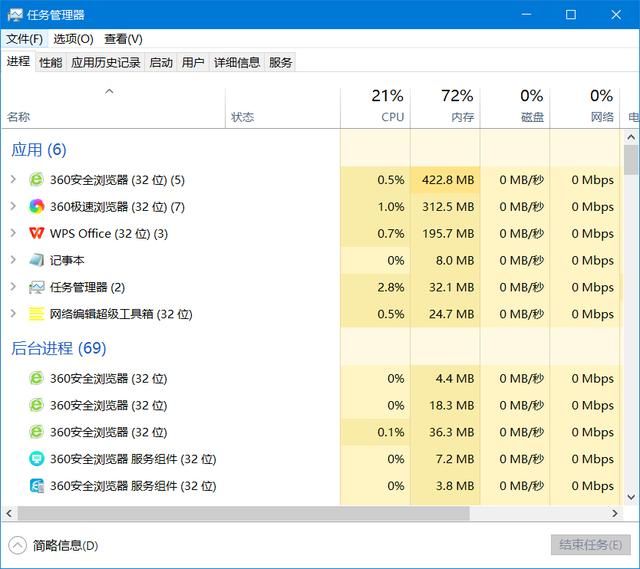Sort by the 0% 磁盘 column header
The width and height of the screenshot is (640, 569).
(515, 108)
